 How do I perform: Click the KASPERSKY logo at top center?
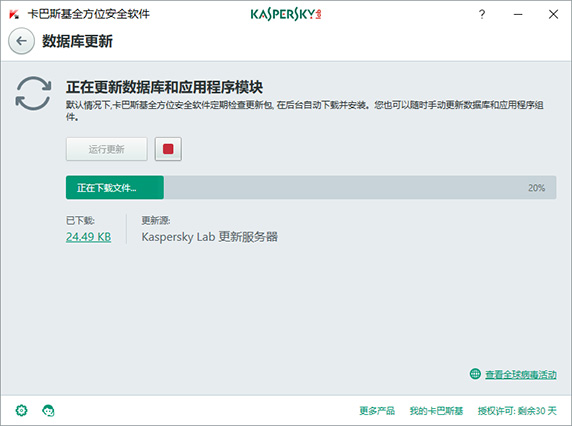coord(286,14)
